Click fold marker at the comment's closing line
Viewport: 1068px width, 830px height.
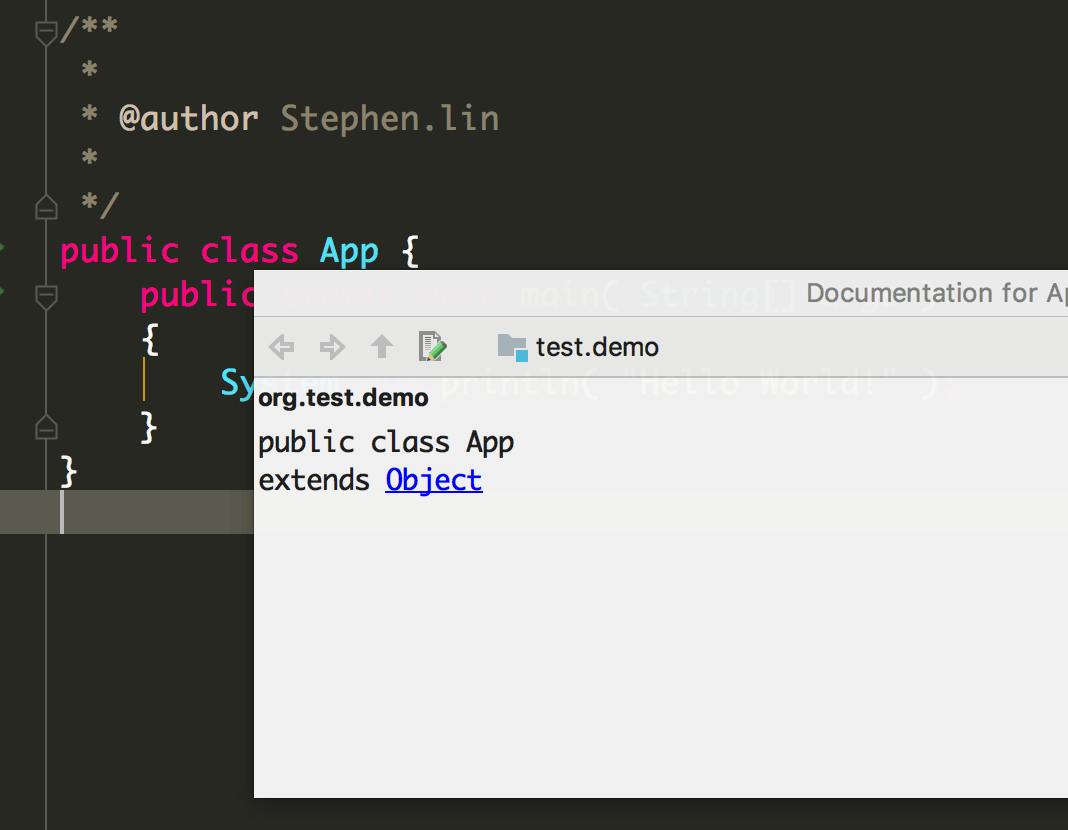46,207
